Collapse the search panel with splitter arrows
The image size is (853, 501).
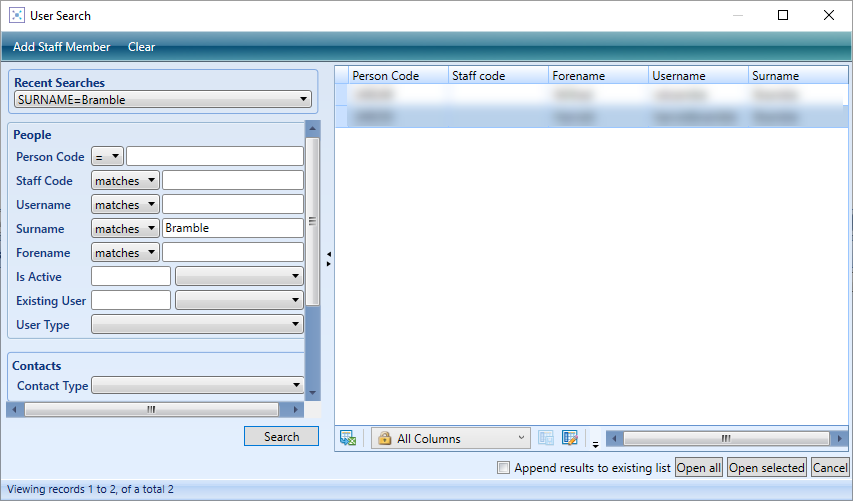click(x=329, y=259)
